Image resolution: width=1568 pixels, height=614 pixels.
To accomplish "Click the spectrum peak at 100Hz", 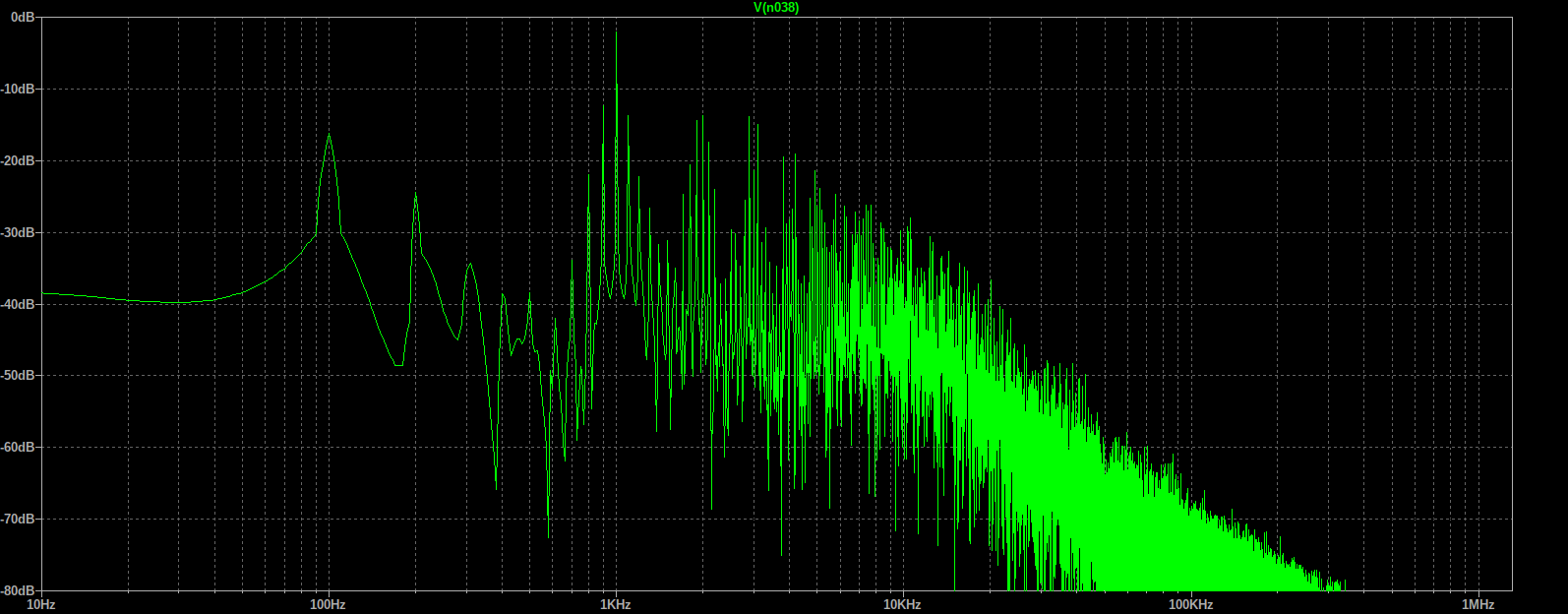I will pos(330,137).
